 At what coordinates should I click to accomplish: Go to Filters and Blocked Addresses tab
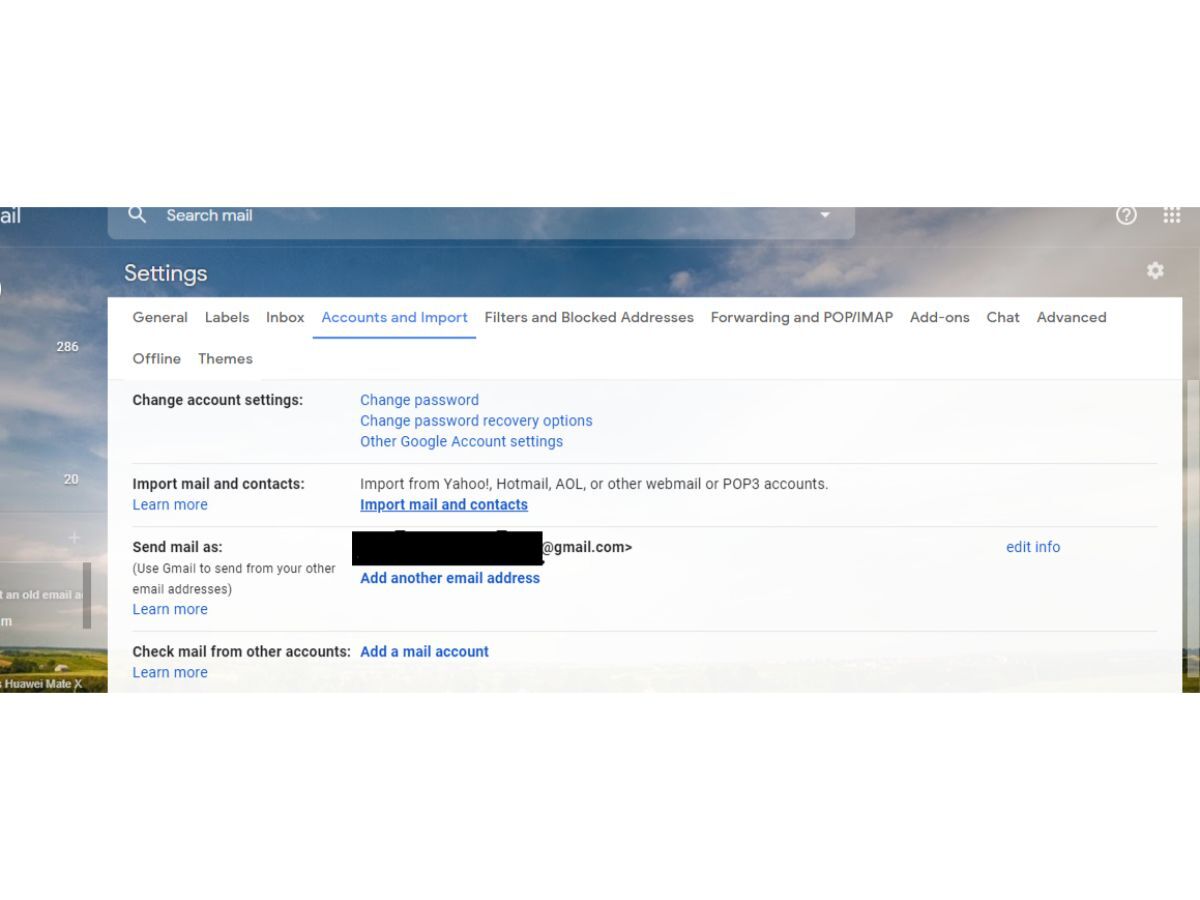[x=589, y=317]
